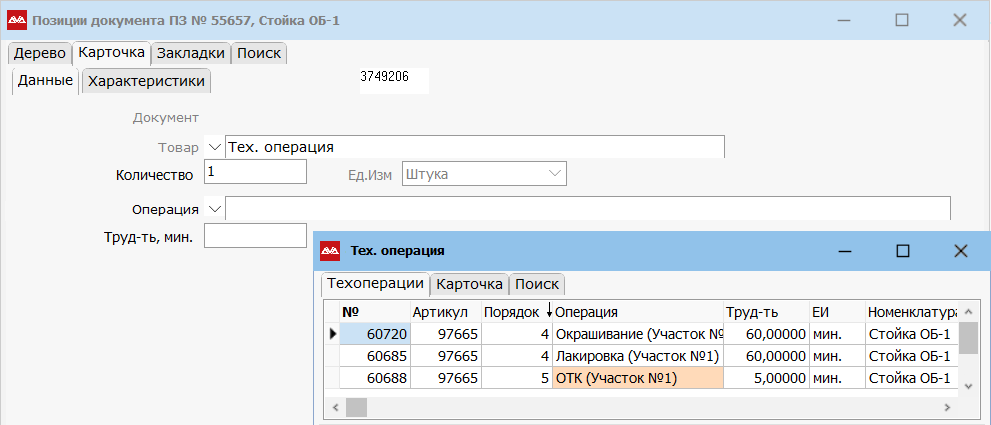The image size is (991, 425).
Task: Click the app icon in main title bar
Action: (17, 20)
